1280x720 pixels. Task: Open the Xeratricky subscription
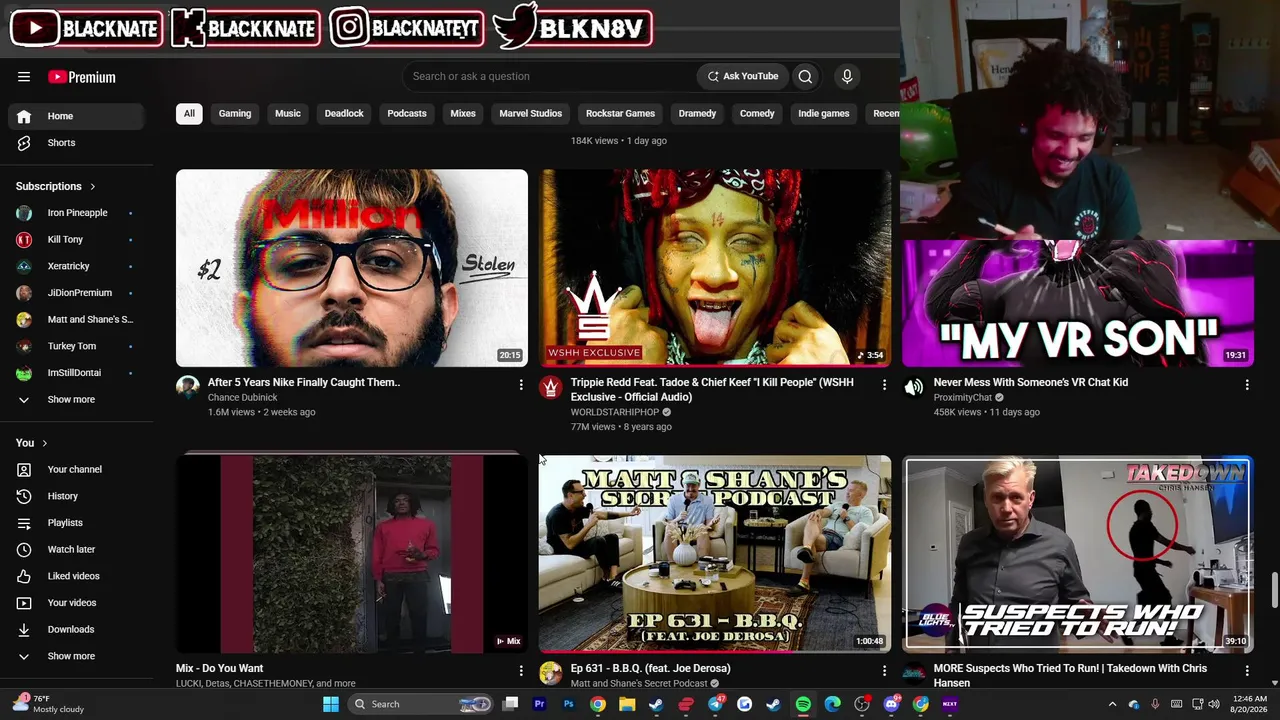click(x=76, y=266)
